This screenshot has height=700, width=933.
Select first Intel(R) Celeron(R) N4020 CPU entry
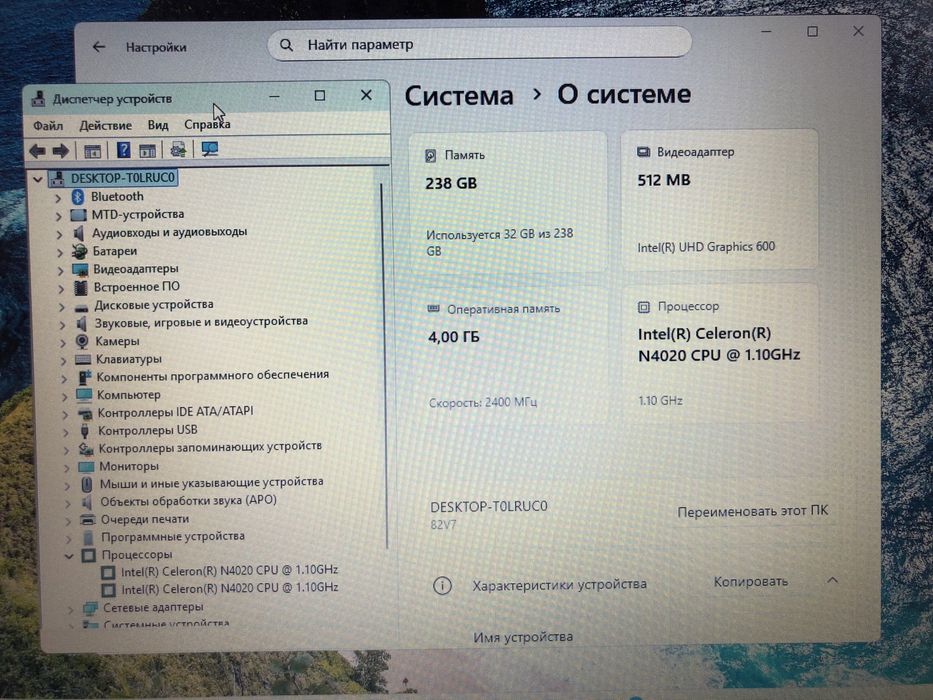tap(229, 571)
